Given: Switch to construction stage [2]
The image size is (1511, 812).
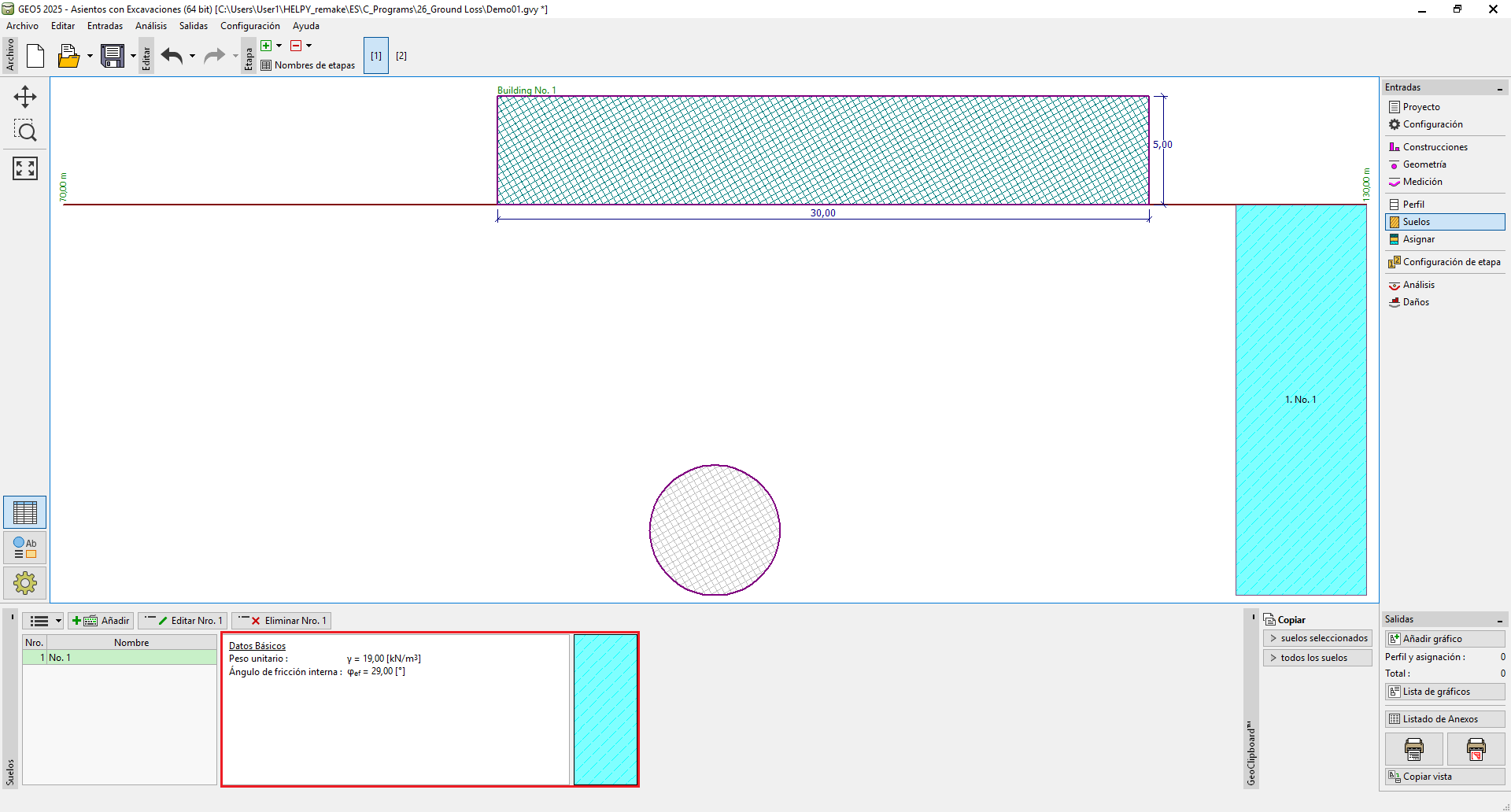Looking at the screenshot, I should (401, 56).
